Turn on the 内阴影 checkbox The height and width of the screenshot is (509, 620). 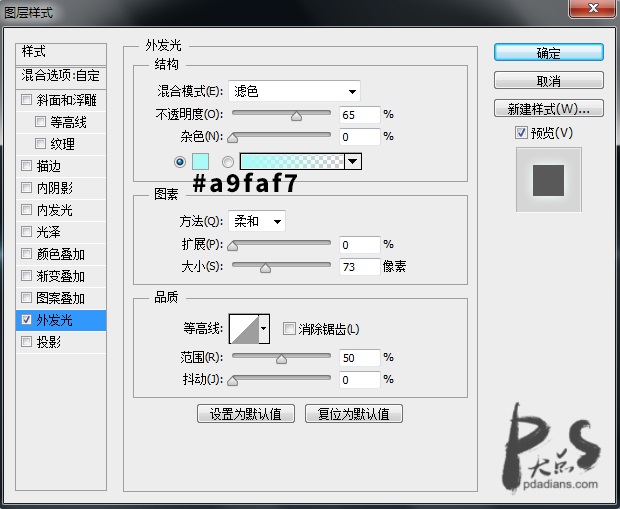(26, 187)
